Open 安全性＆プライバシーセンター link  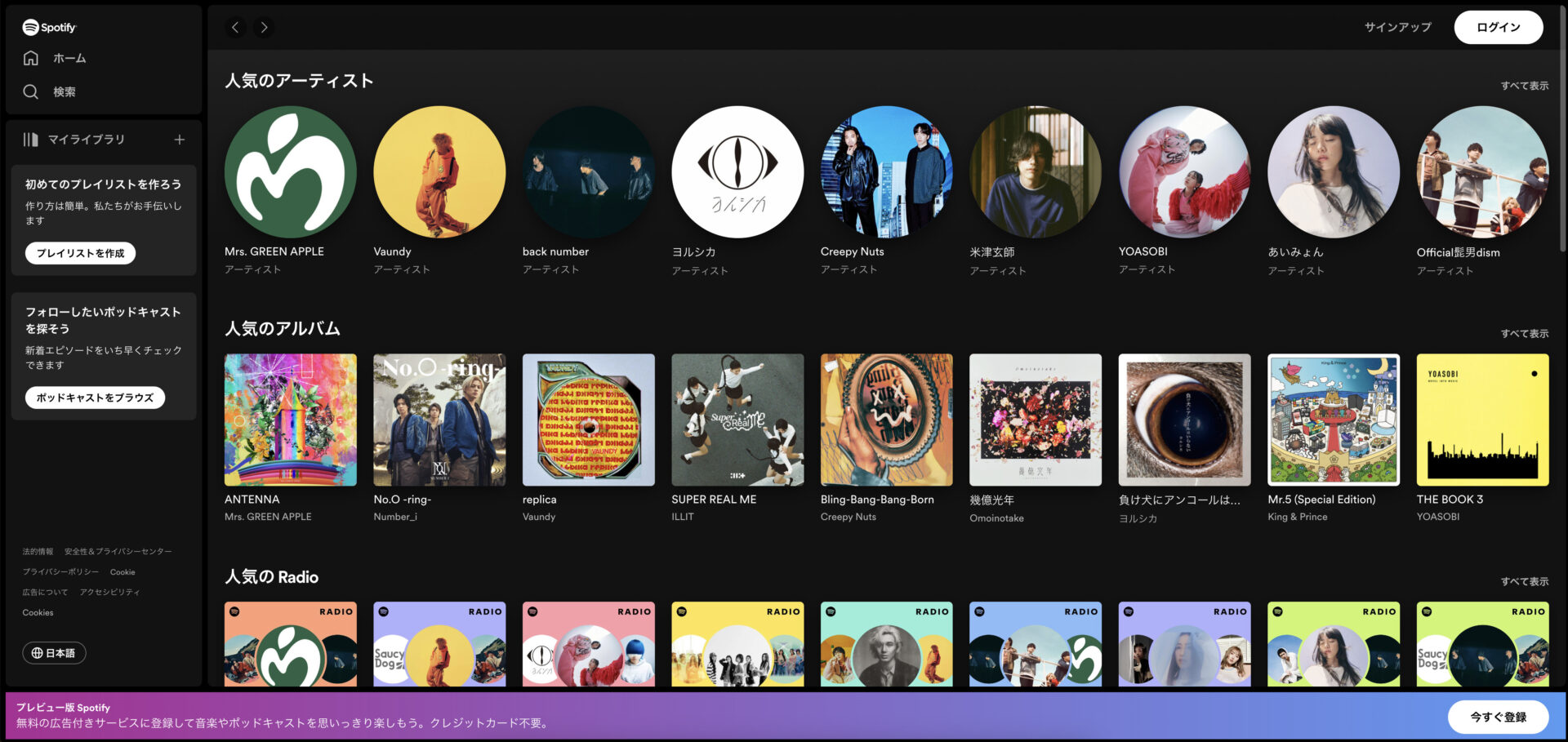click(x=118, y=552)
